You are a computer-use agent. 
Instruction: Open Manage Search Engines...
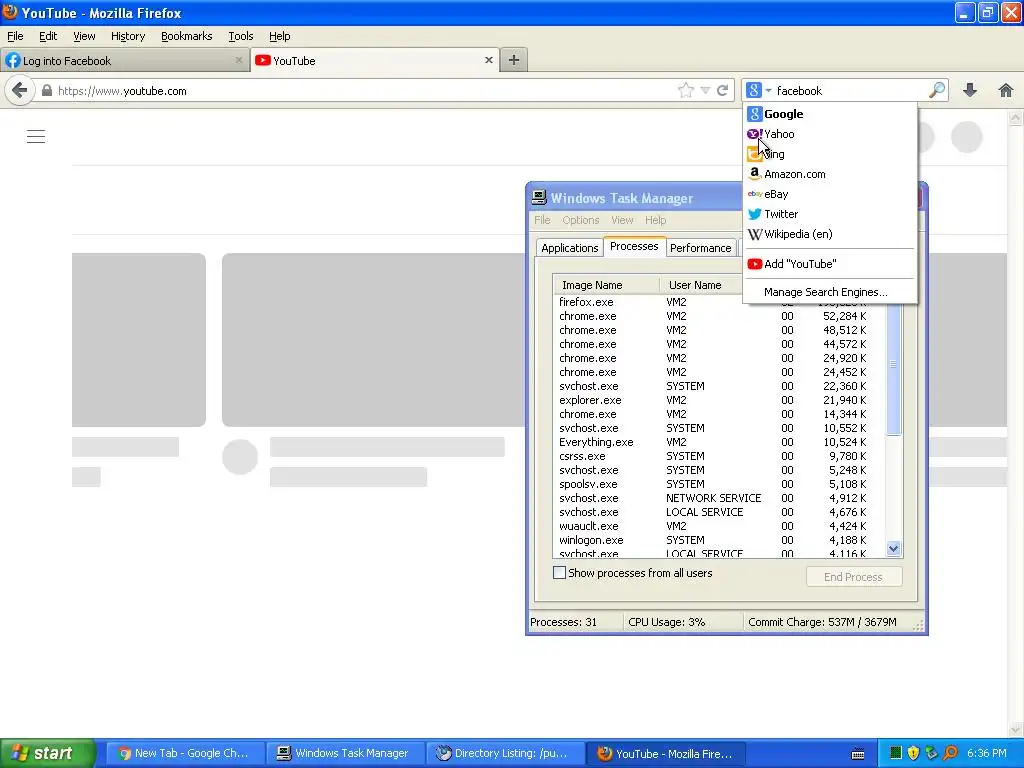[830, 292]
